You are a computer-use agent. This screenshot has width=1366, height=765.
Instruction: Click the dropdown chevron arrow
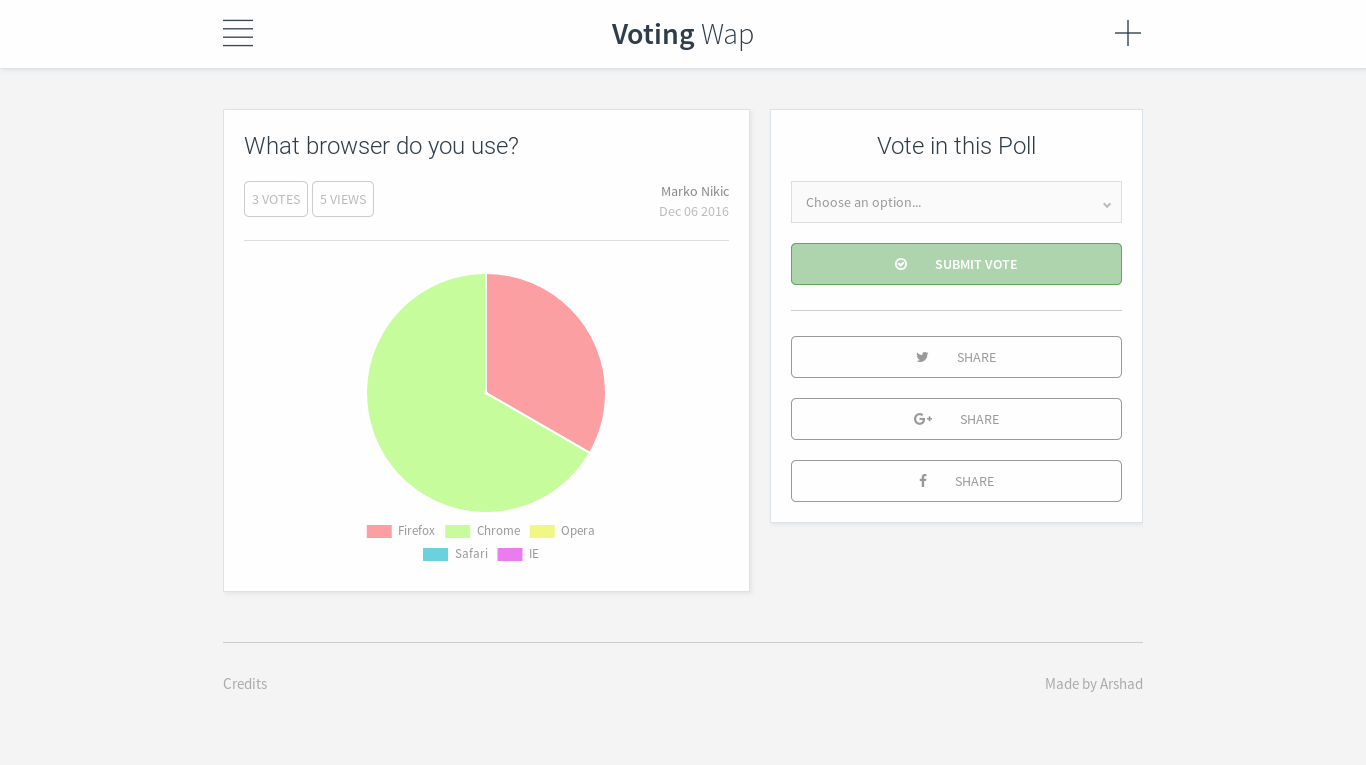[1107, 203]
